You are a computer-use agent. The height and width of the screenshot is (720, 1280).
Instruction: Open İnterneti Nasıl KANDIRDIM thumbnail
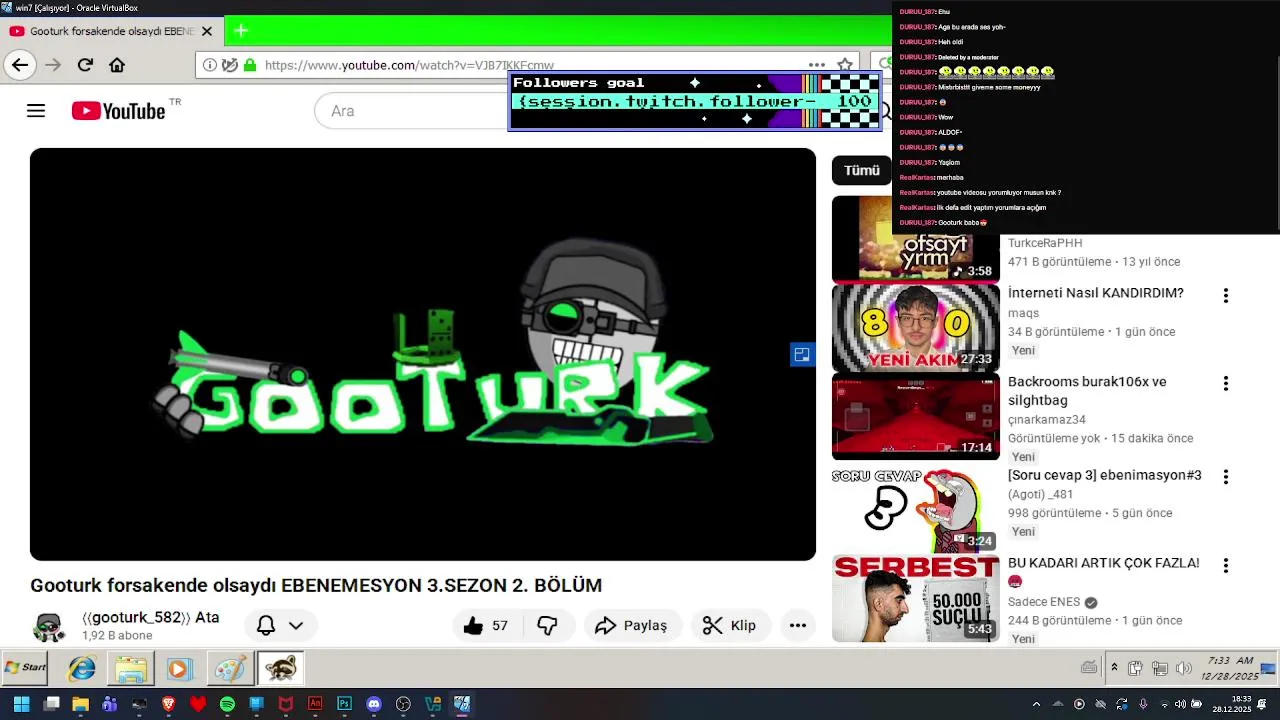coord(915,328)
